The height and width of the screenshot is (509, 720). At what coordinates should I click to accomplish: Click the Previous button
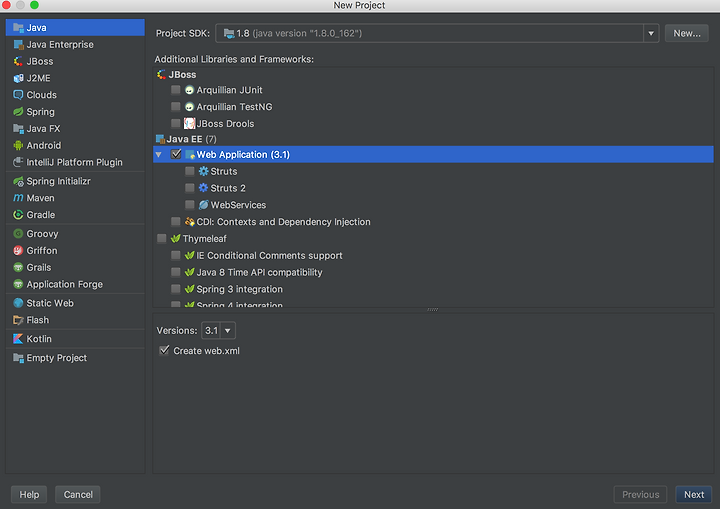(640, 494)
